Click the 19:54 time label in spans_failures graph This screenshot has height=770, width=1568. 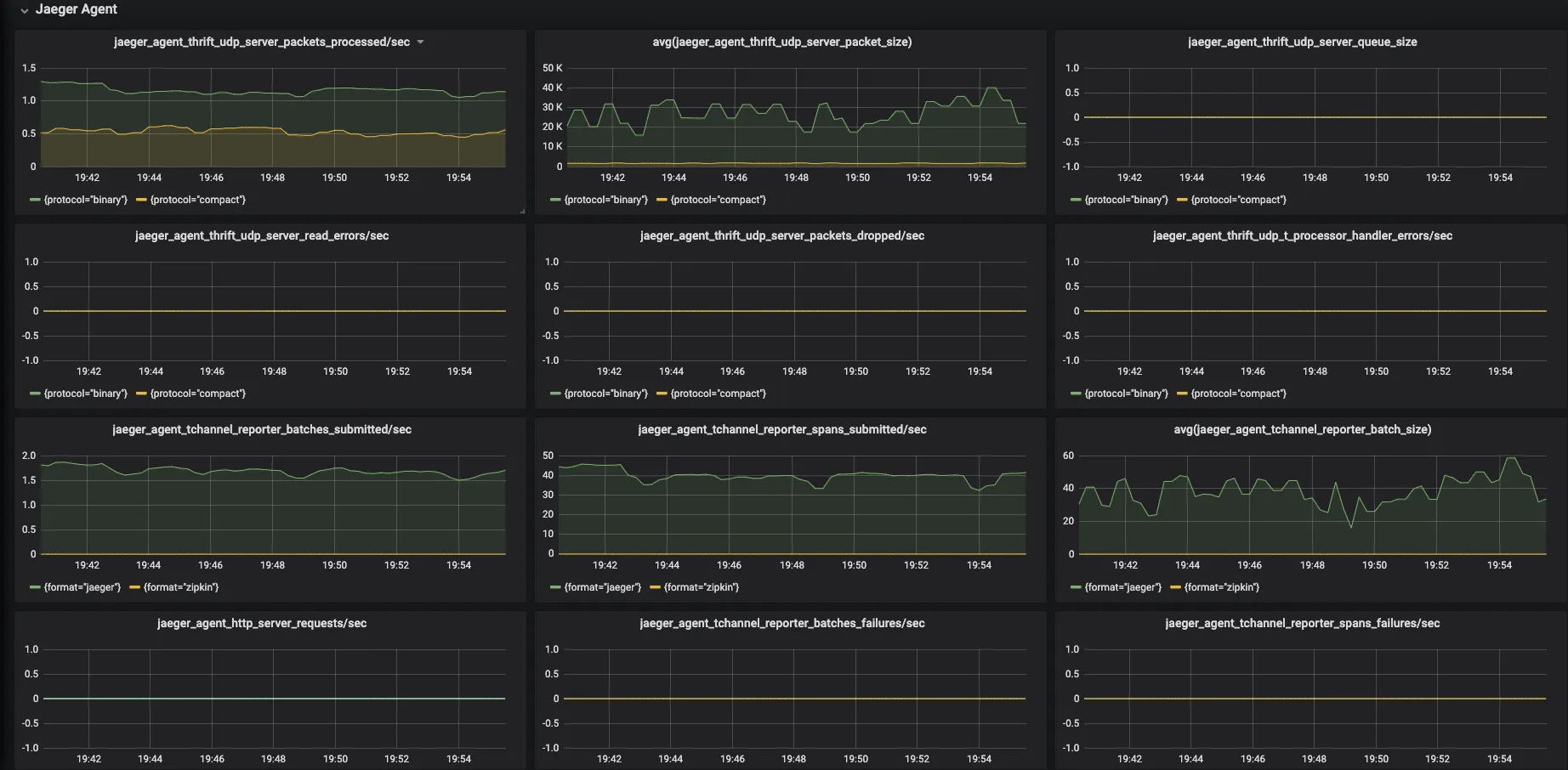[x=1500, y=759]
